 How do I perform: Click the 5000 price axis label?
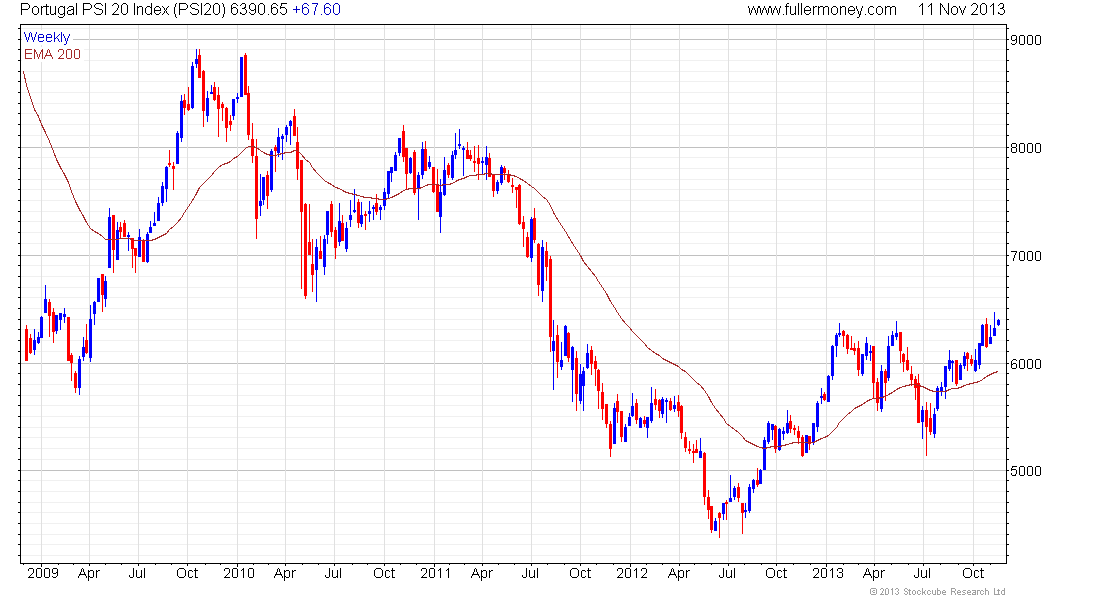click(1025, 471)
